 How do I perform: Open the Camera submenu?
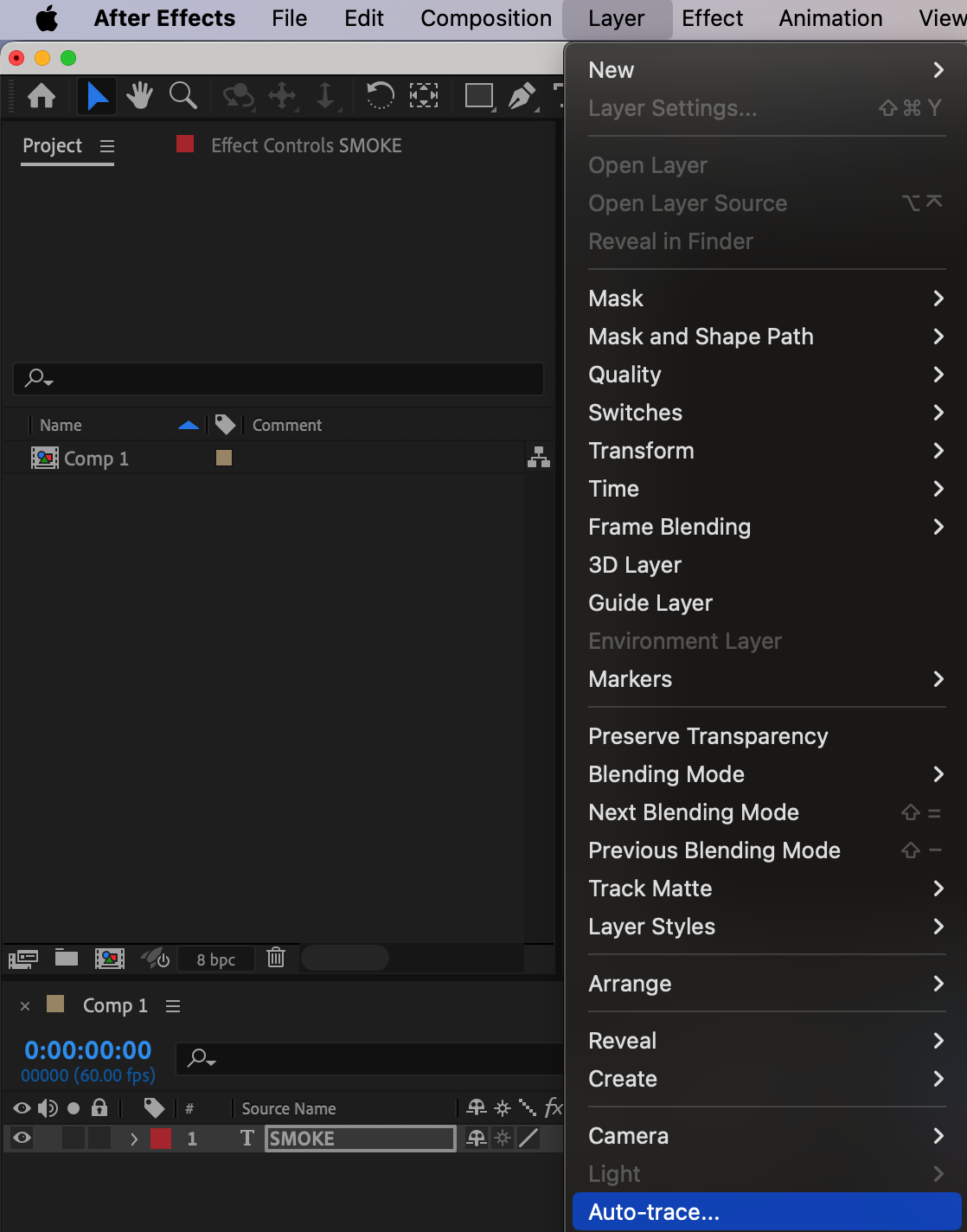pos(766,1136)
